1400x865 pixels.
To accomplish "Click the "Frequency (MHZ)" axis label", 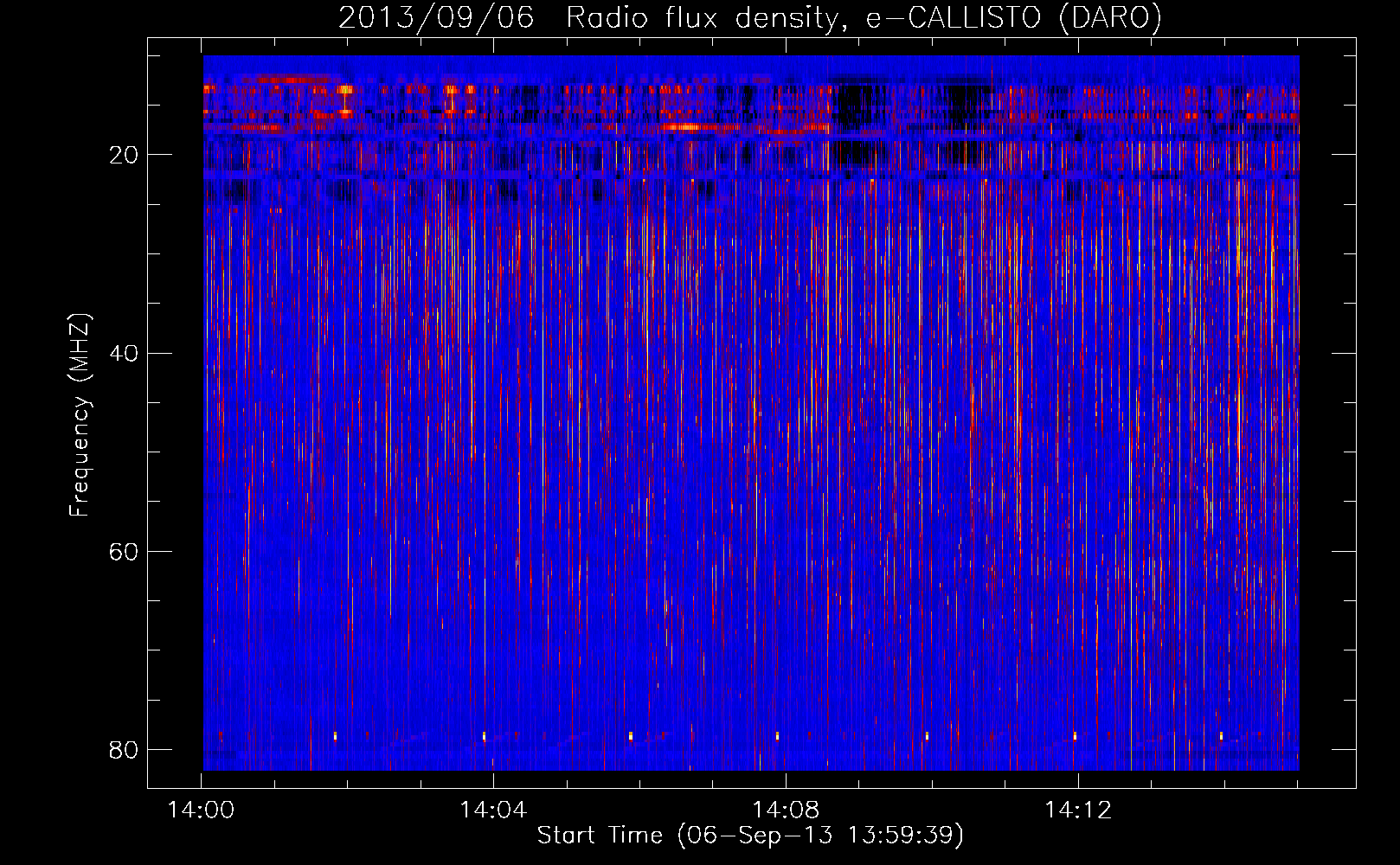I will pyautogui.click(x=80, y=415).
